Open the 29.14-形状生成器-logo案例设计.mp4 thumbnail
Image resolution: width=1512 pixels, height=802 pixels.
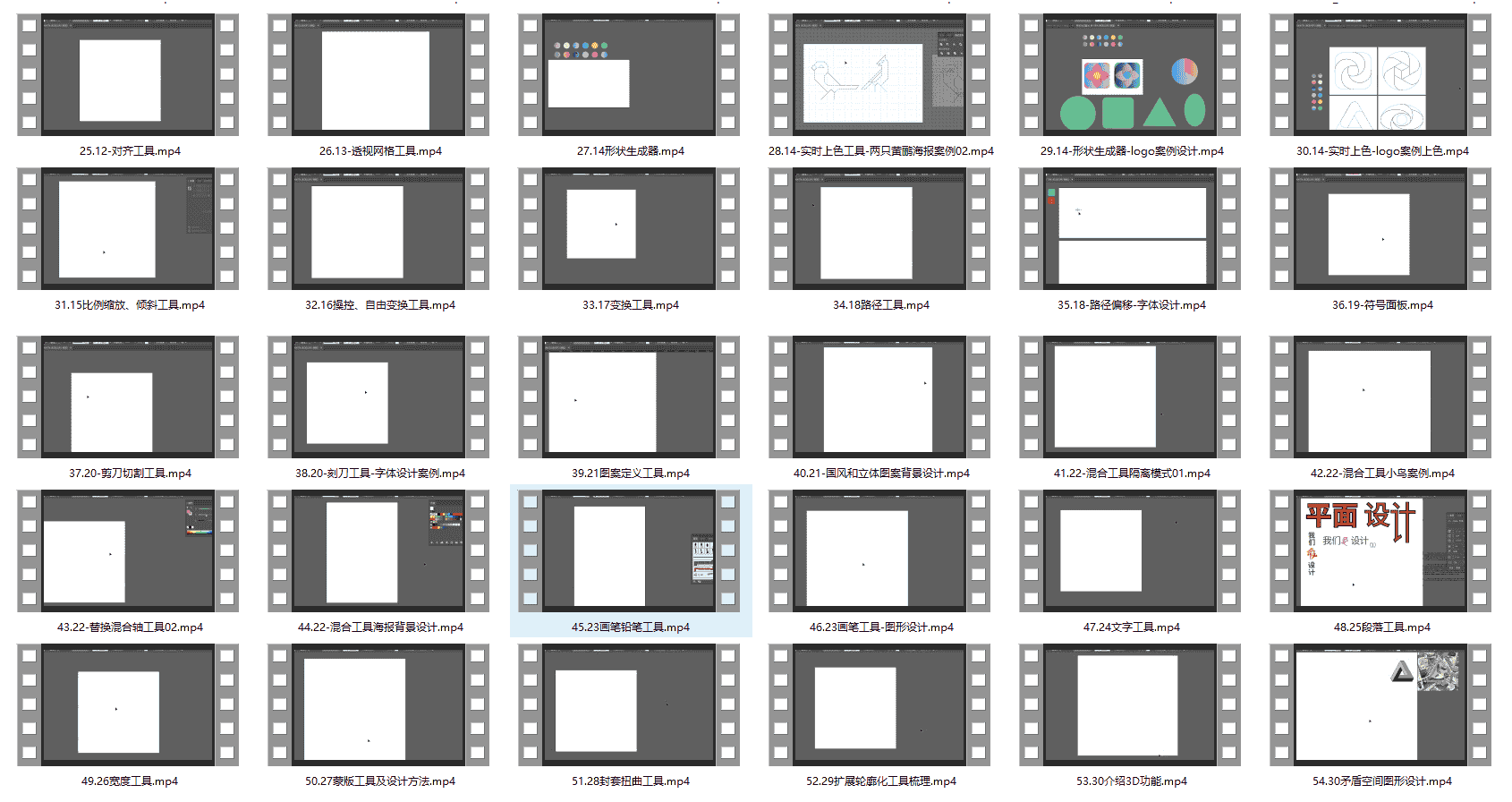coord(1130,75)
